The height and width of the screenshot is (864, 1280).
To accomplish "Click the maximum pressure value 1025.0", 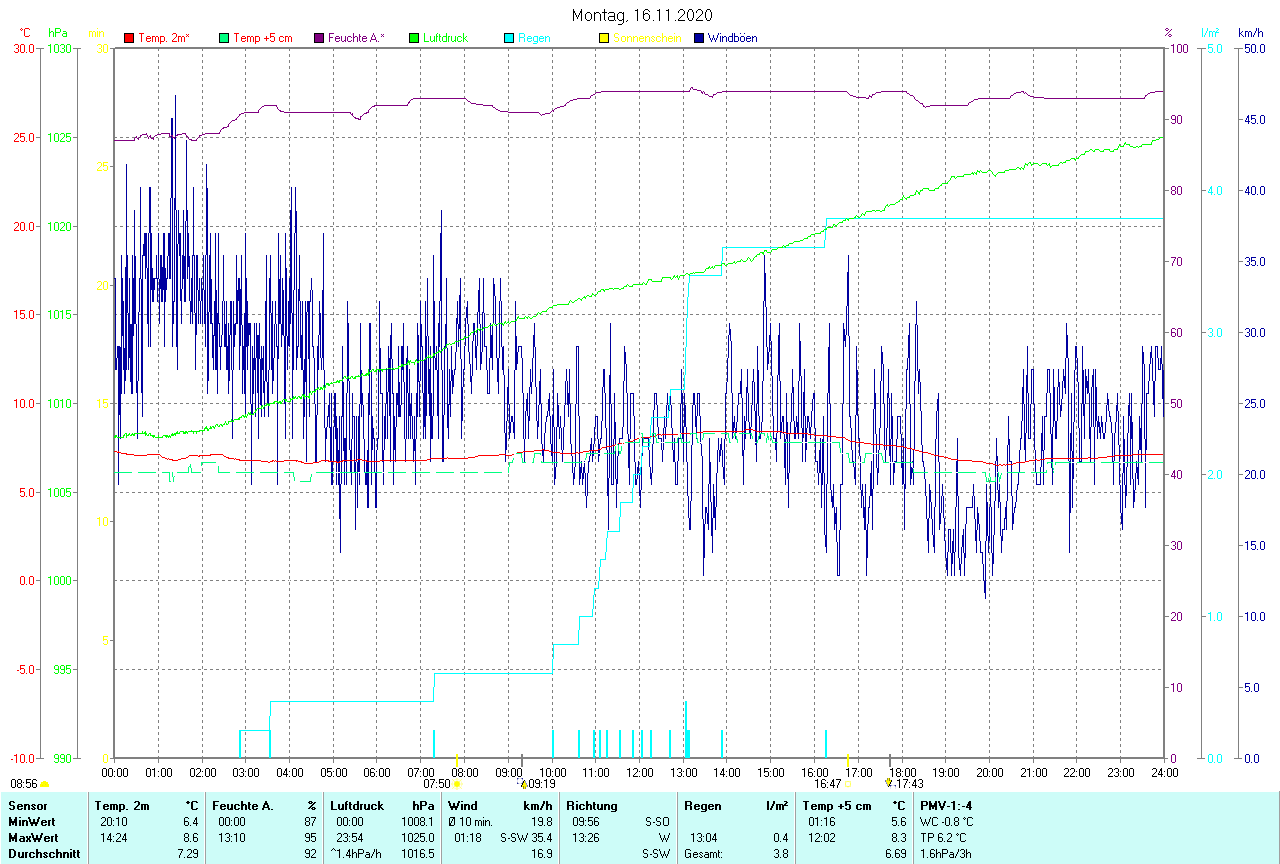I will (x=416, y=837).
